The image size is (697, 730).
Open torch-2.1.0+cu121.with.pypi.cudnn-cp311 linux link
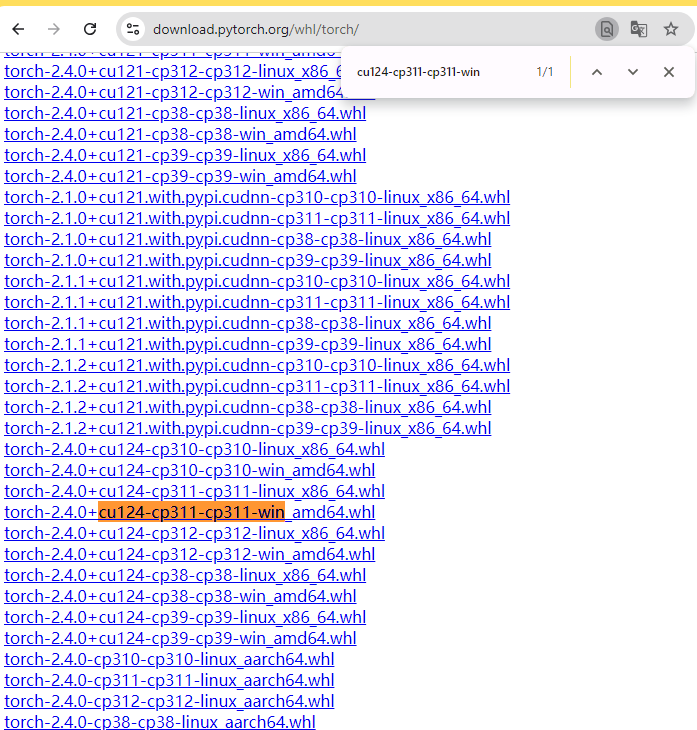coord(257,218)
